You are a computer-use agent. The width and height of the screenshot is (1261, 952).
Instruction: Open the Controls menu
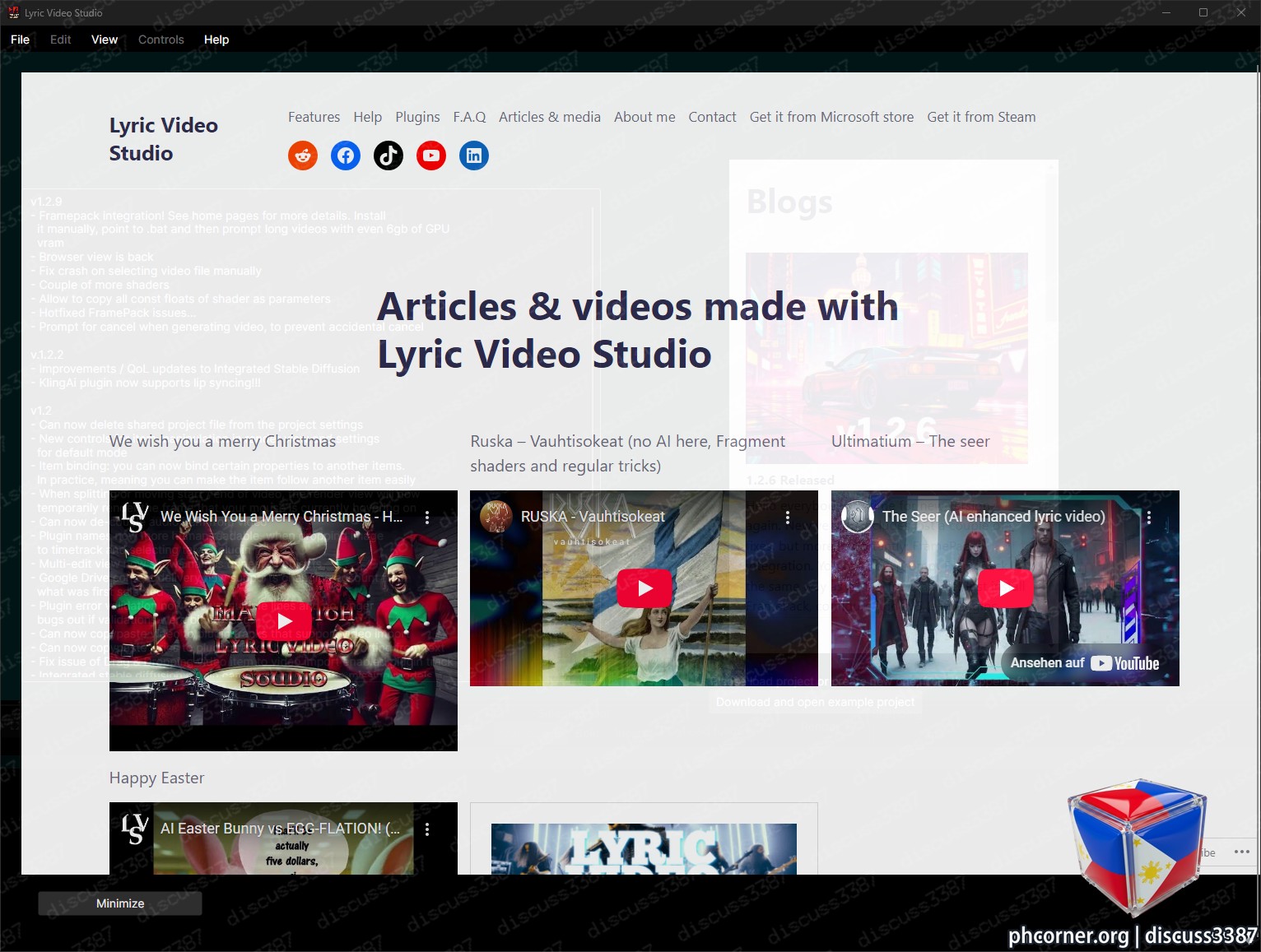pyautogui.click(x=161, y=39)
